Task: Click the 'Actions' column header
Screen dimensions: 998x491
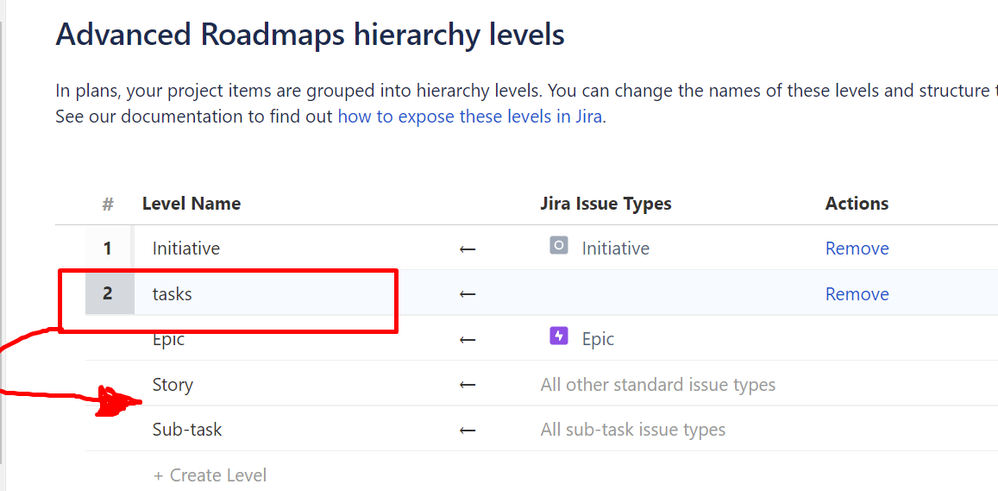Action: pyautogui.click(x=857, y=204)
